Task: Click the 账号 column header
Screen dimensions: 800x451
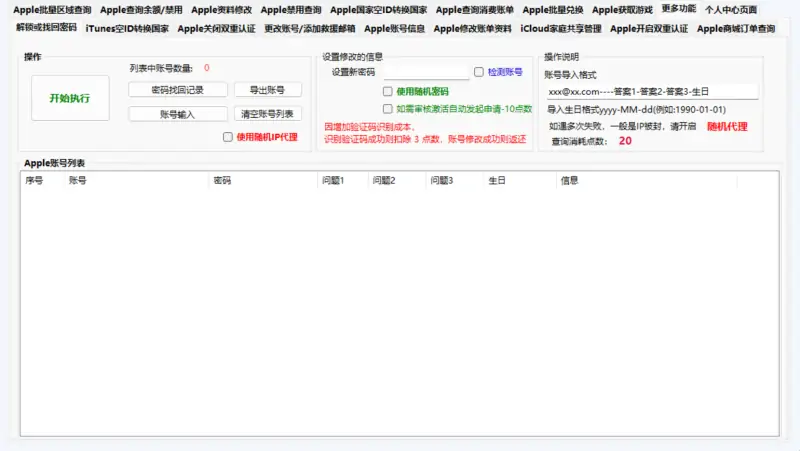Action: point(77,181)
